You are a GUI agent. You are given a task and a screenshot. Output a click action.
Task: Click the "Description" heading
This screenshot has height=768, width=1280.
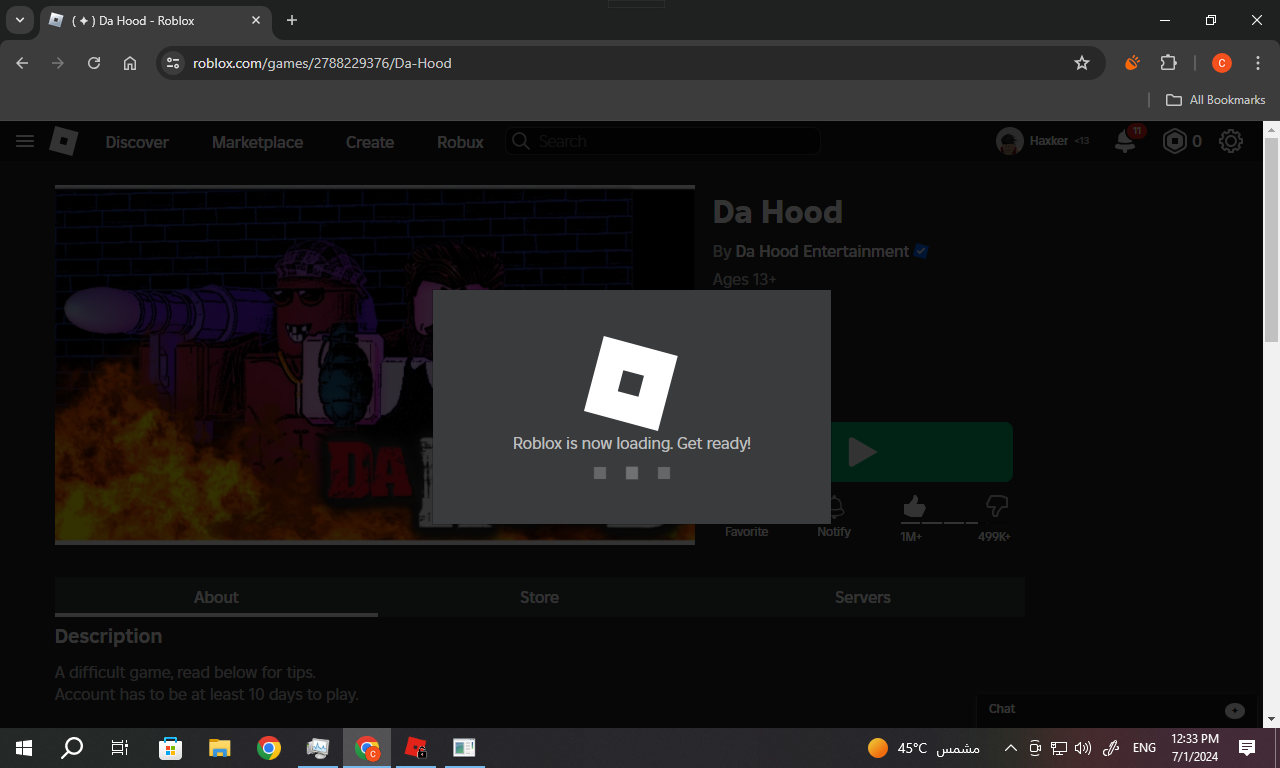(108, 636)
